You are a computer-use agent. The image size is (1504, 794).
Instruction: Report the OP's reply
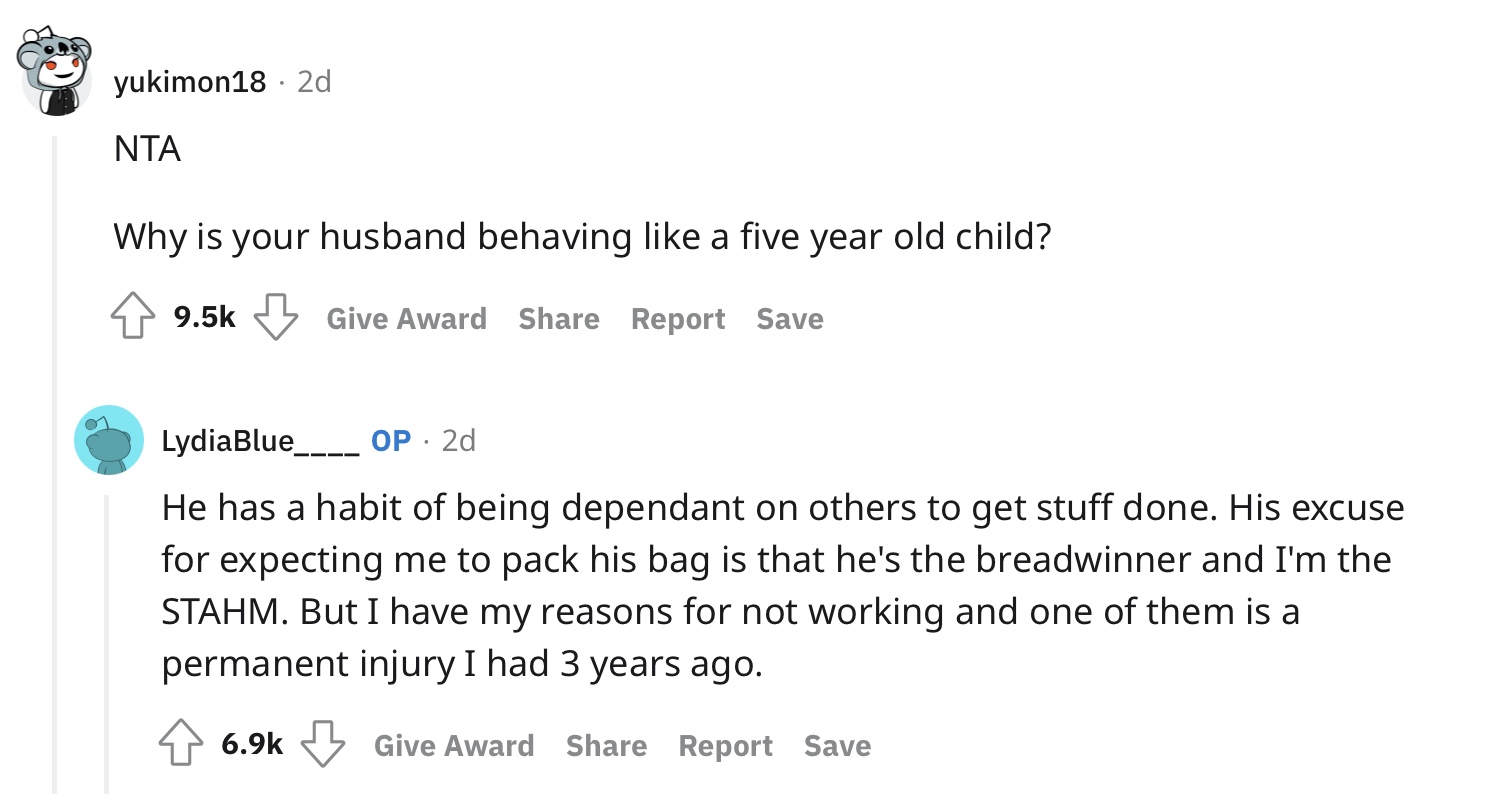pos(726,746)
